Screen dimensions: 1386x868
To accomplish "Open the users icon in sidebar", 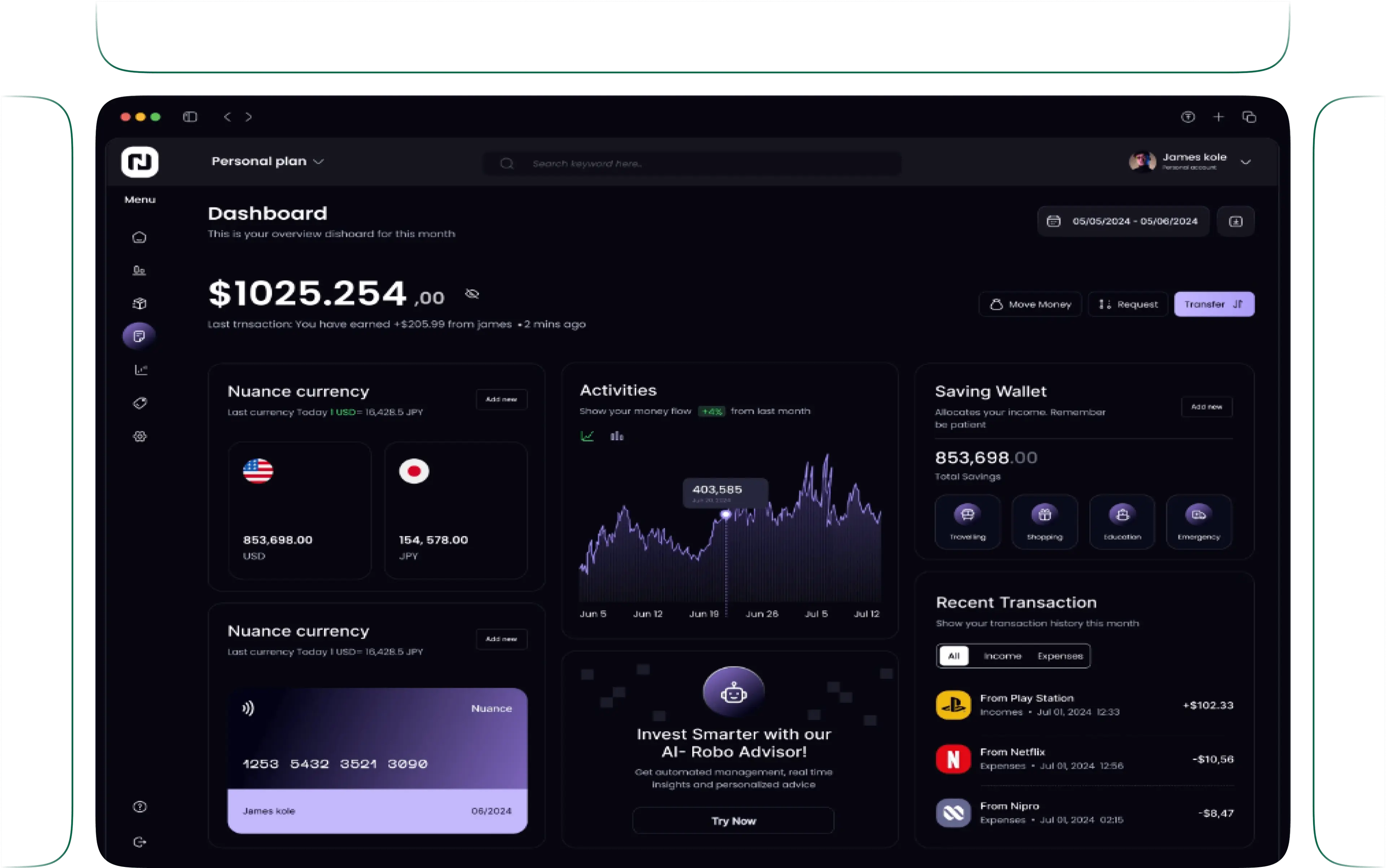I will 140,270.
